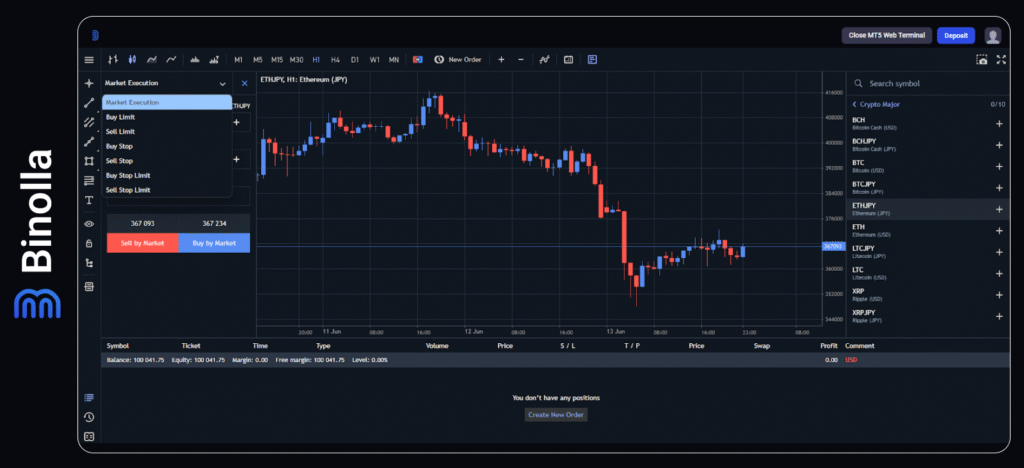
Task: Go back from the Crypto Major group
Action: (x=855, y=104)
